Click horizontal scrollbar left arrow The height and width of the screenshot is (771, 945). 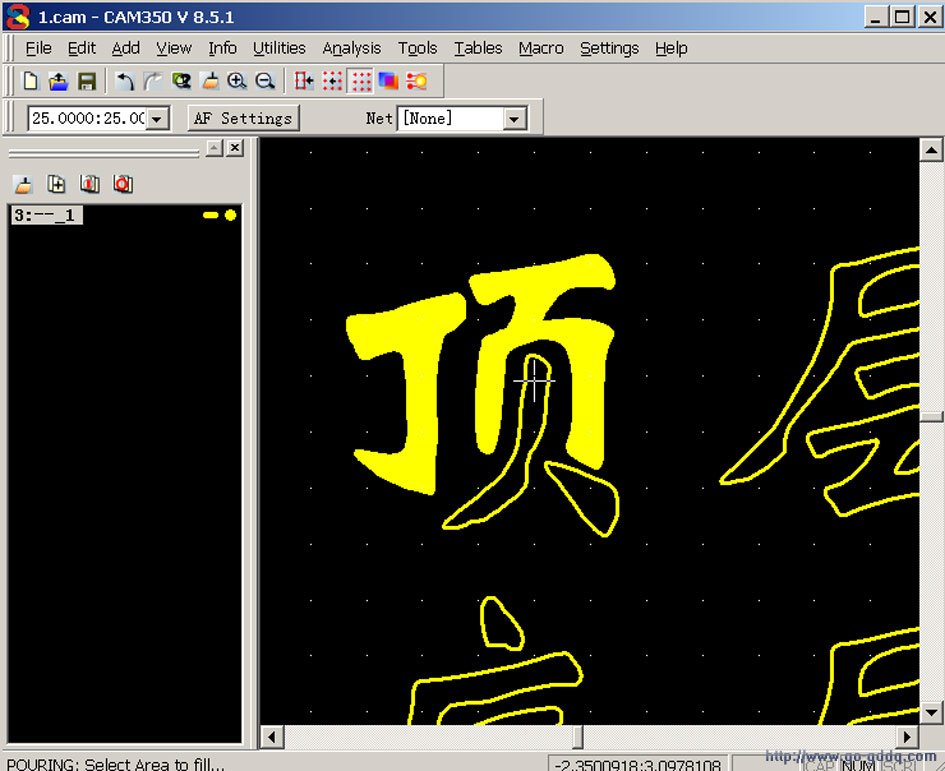point(272,737)
